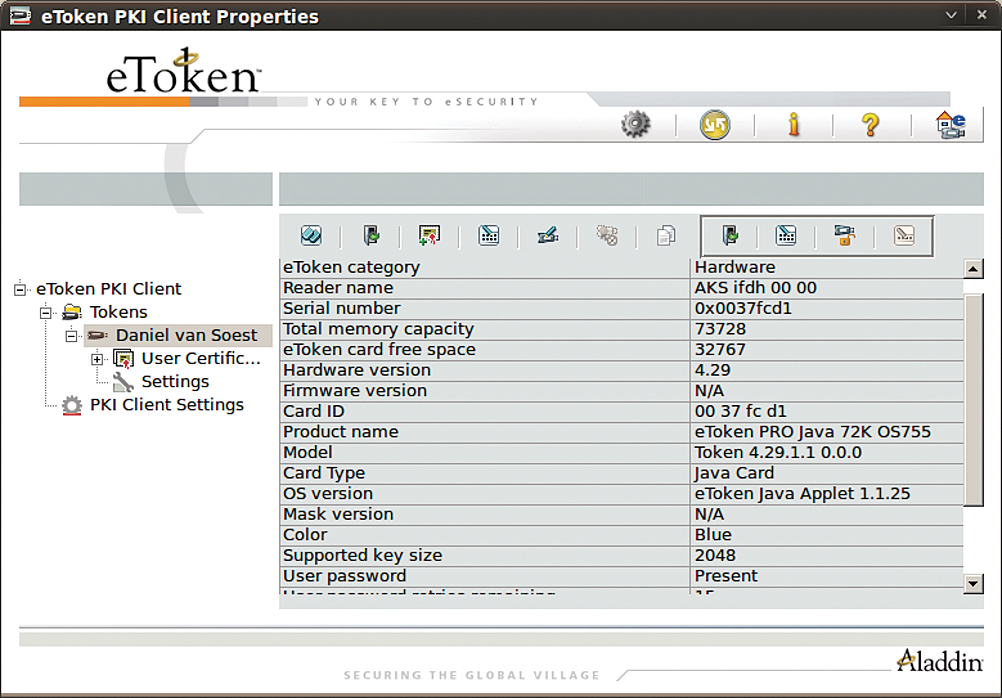Screen dimensions: 1002x698
Task: Click the Log On icon left of Import Certificate
Action: point(371,236)
